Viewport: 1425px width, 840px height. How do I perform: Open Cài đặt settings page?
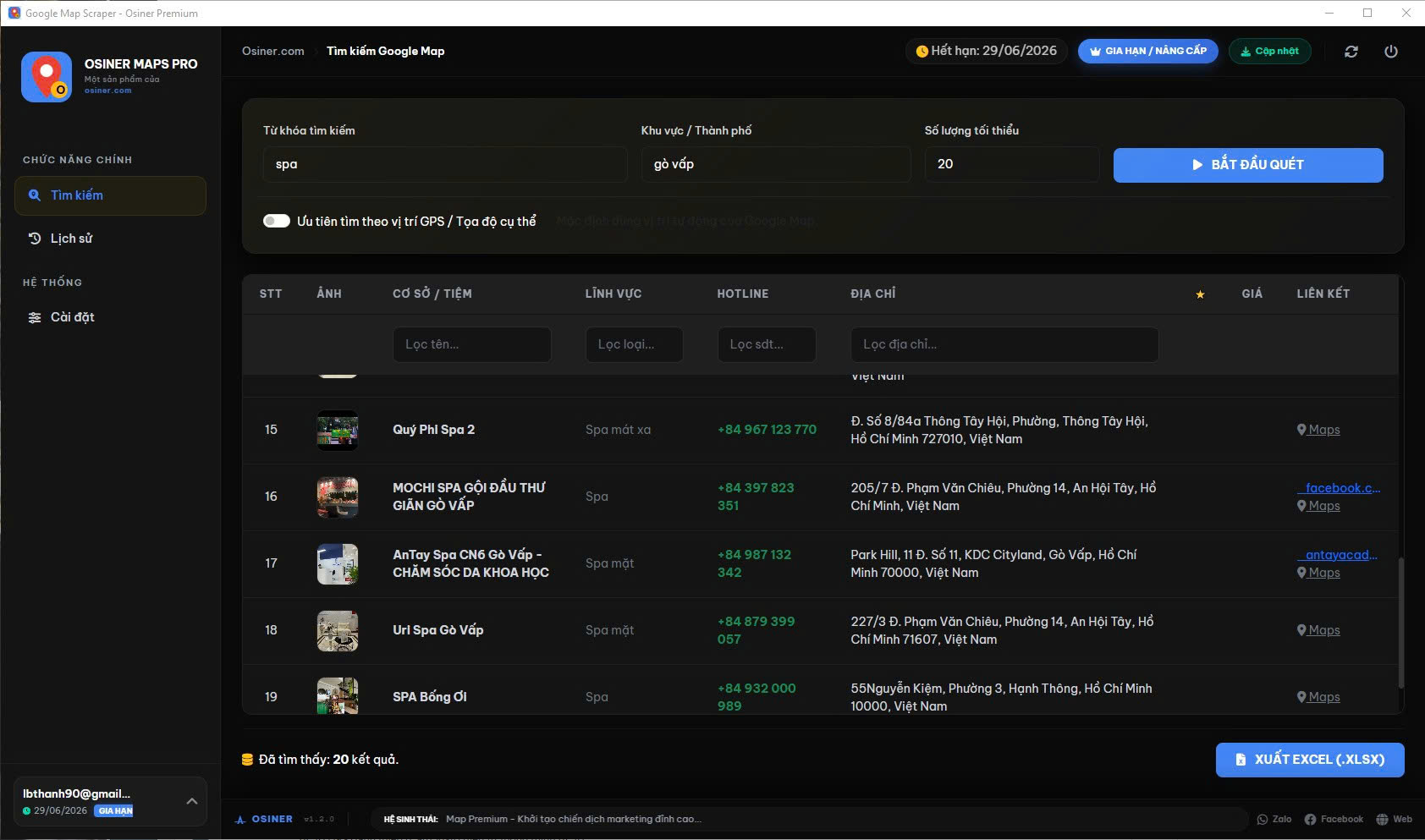[72, 317]
